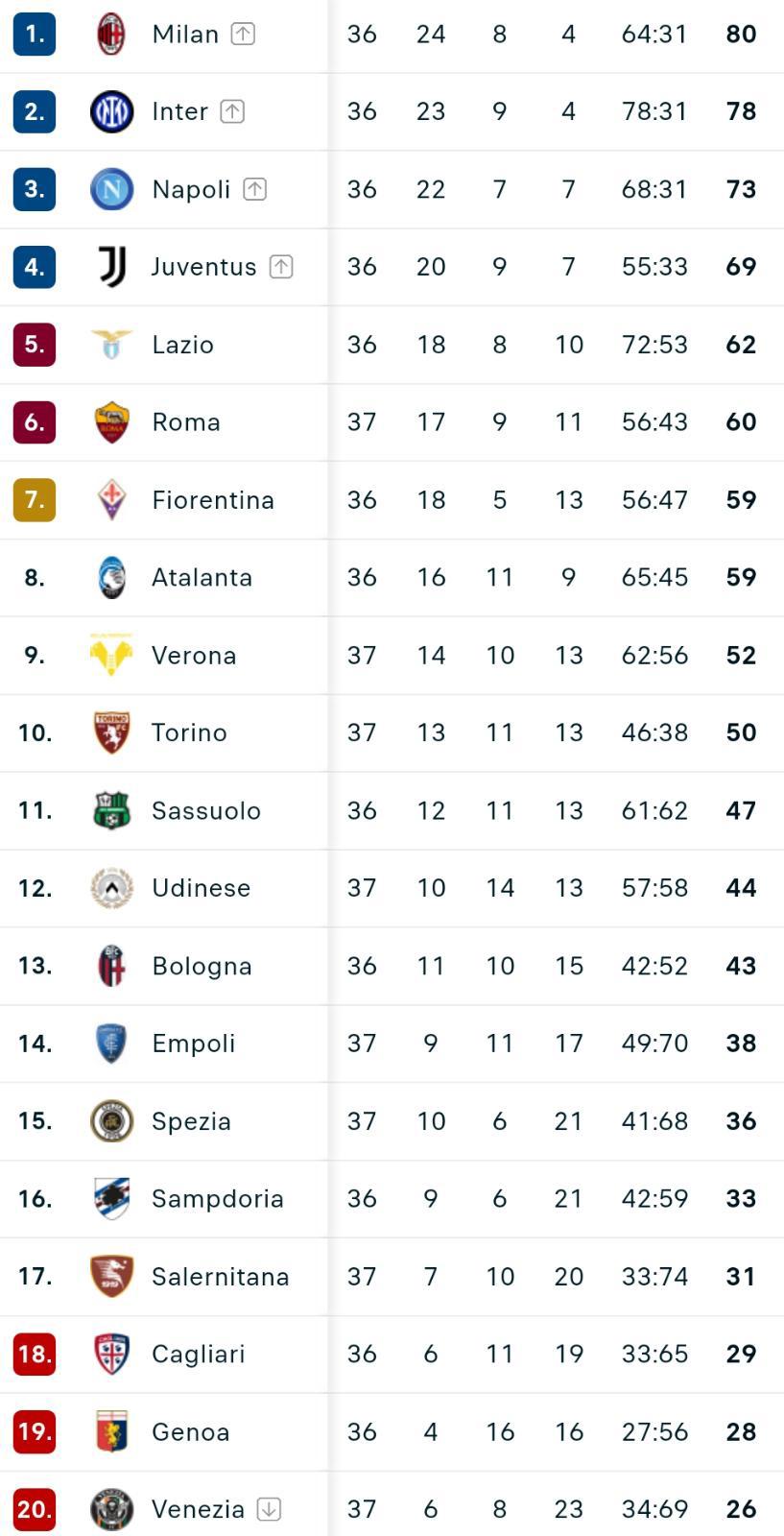Open the Lazio team name link

[x=182, y=345]
